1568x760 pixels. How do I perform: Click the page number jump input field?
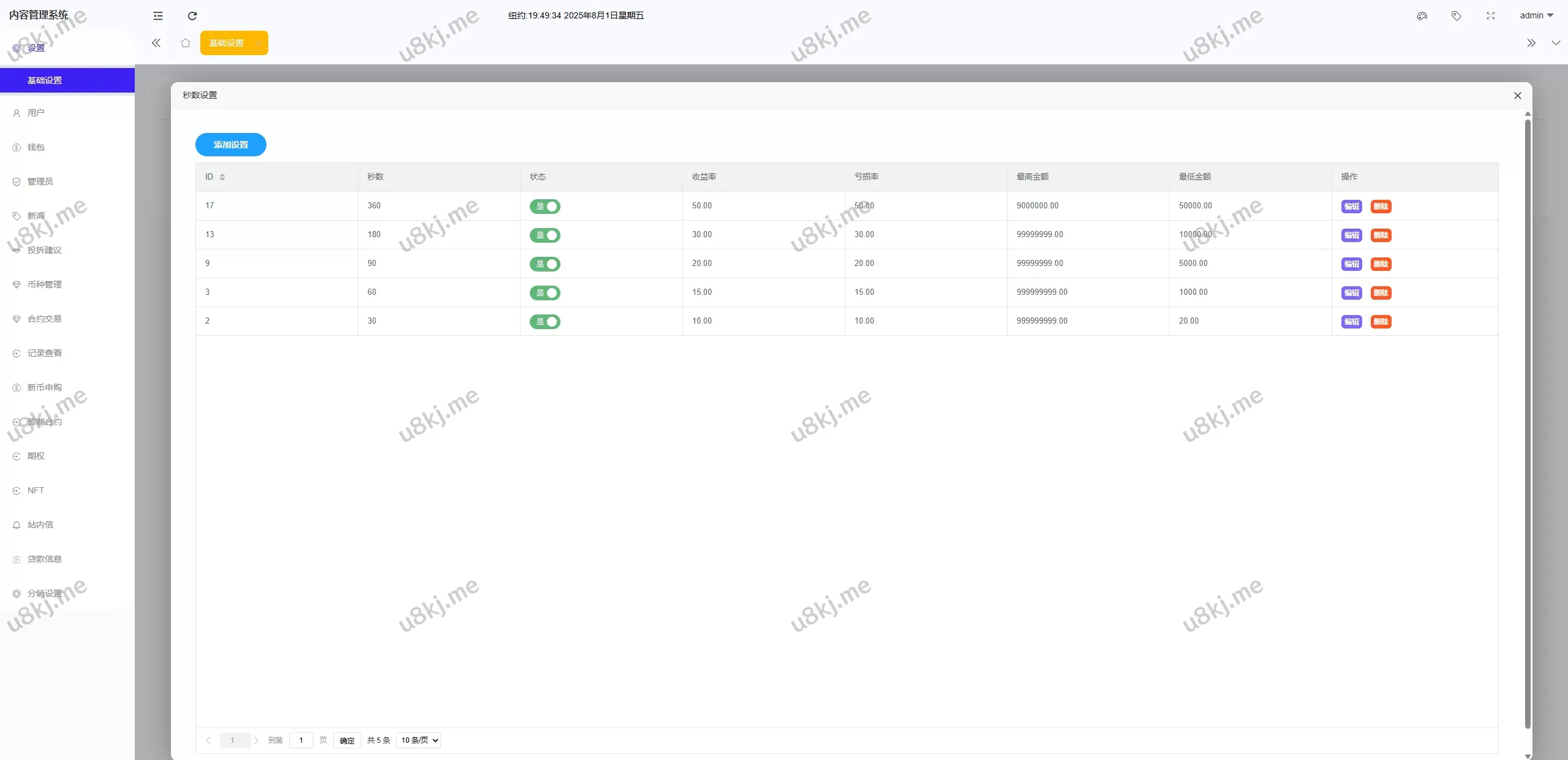click(x=301, y=740)
